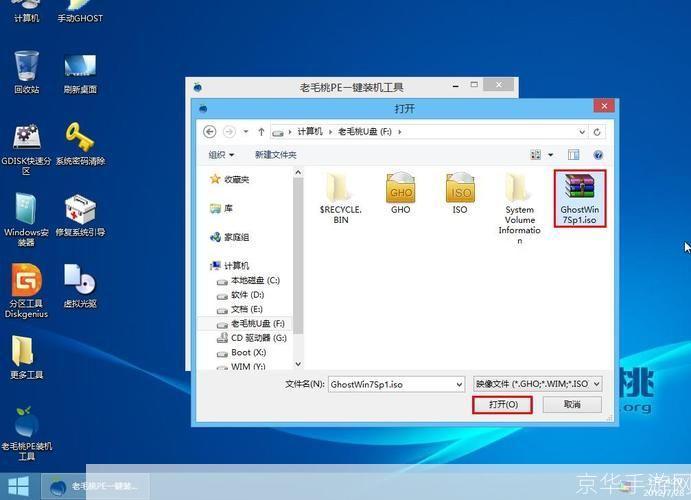Click the 老毛桃PE一键装机 taskbar button

click(x=95, y=486)
